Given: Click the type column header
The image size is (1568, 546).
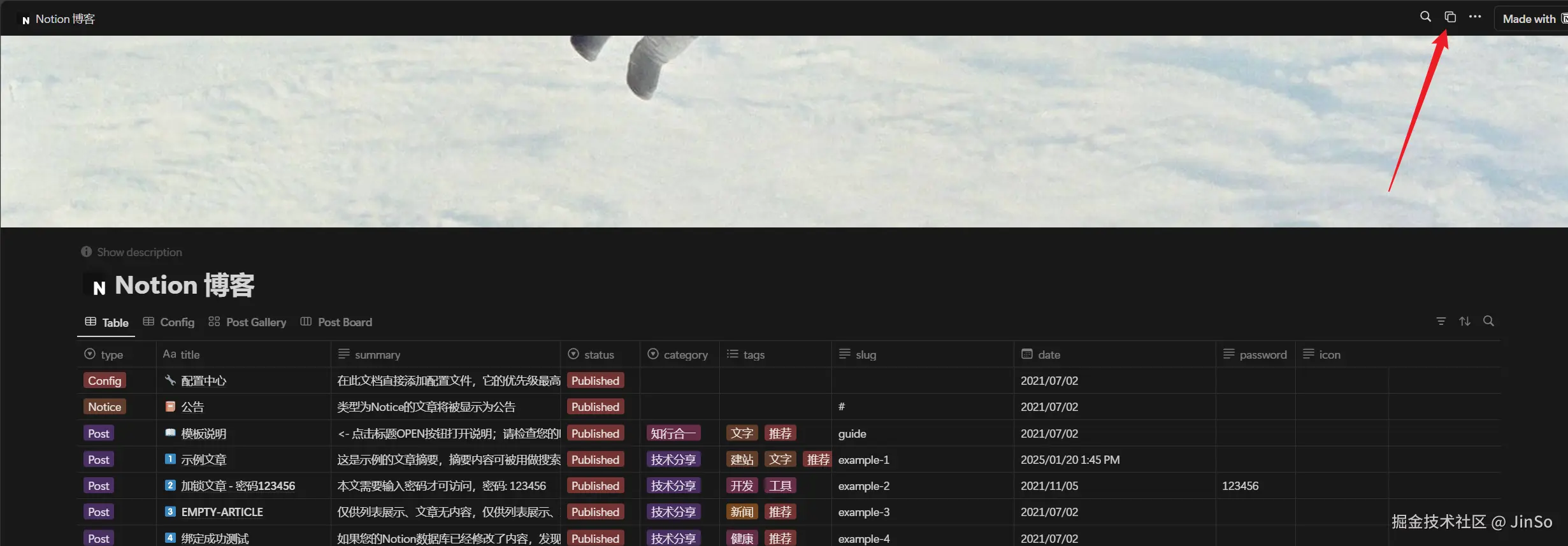Looking at the screenshot, I should point(117,354).
